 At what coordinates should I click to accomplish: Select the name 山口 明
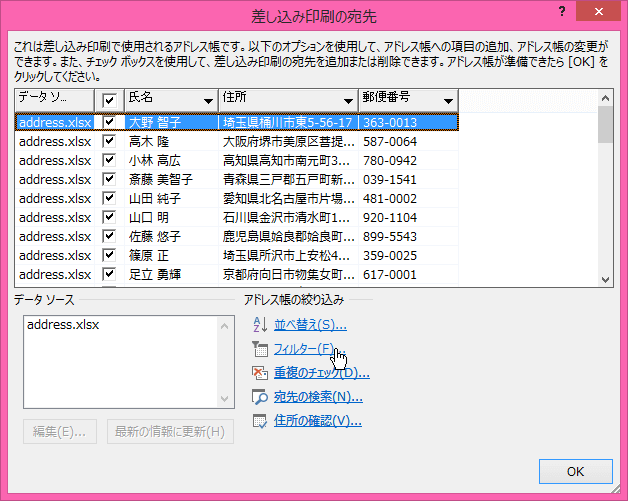[149, 217]
